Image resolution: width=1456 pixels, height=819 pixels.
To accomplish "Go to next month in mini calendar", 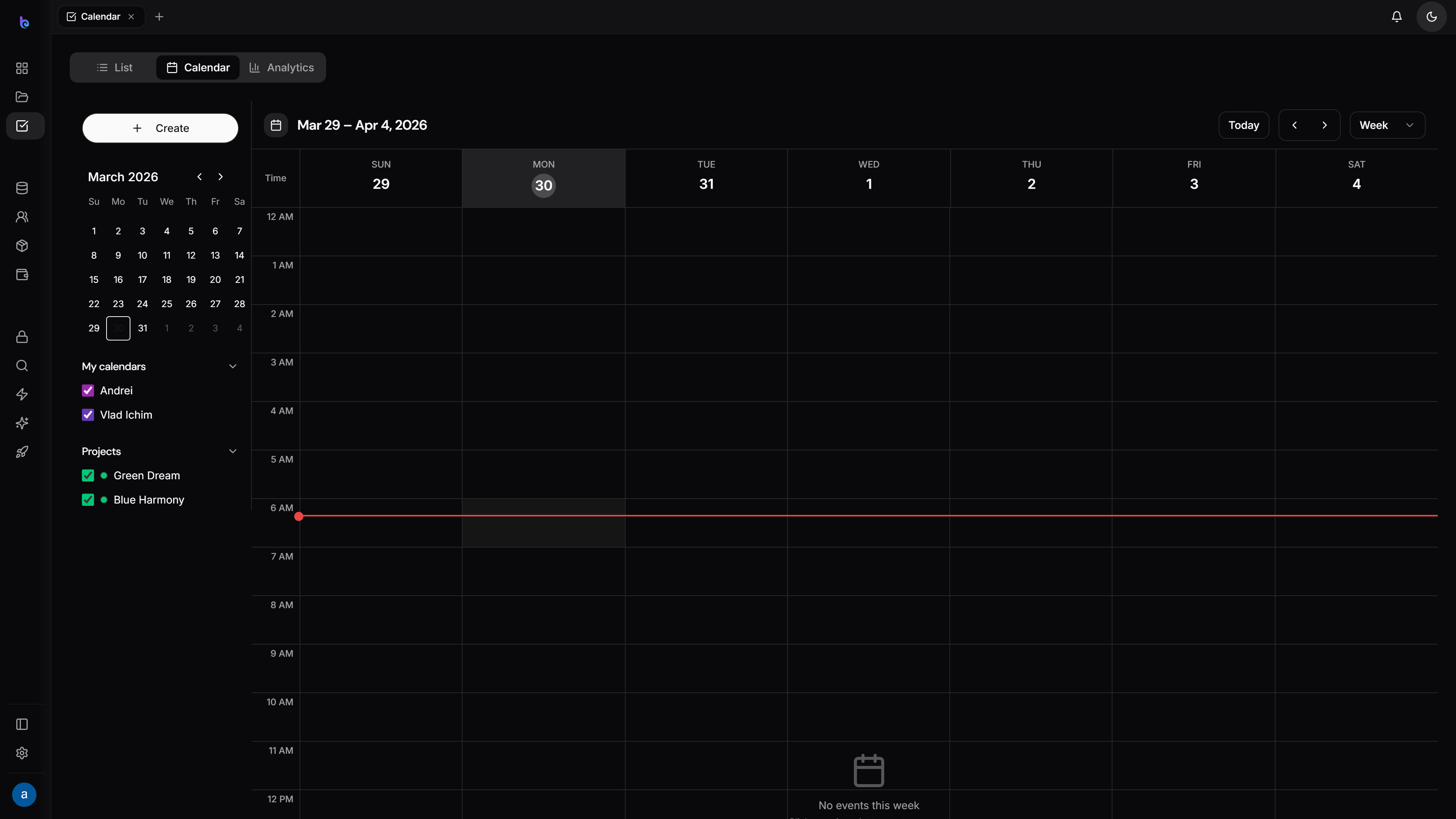I will (x=220, y=177).
